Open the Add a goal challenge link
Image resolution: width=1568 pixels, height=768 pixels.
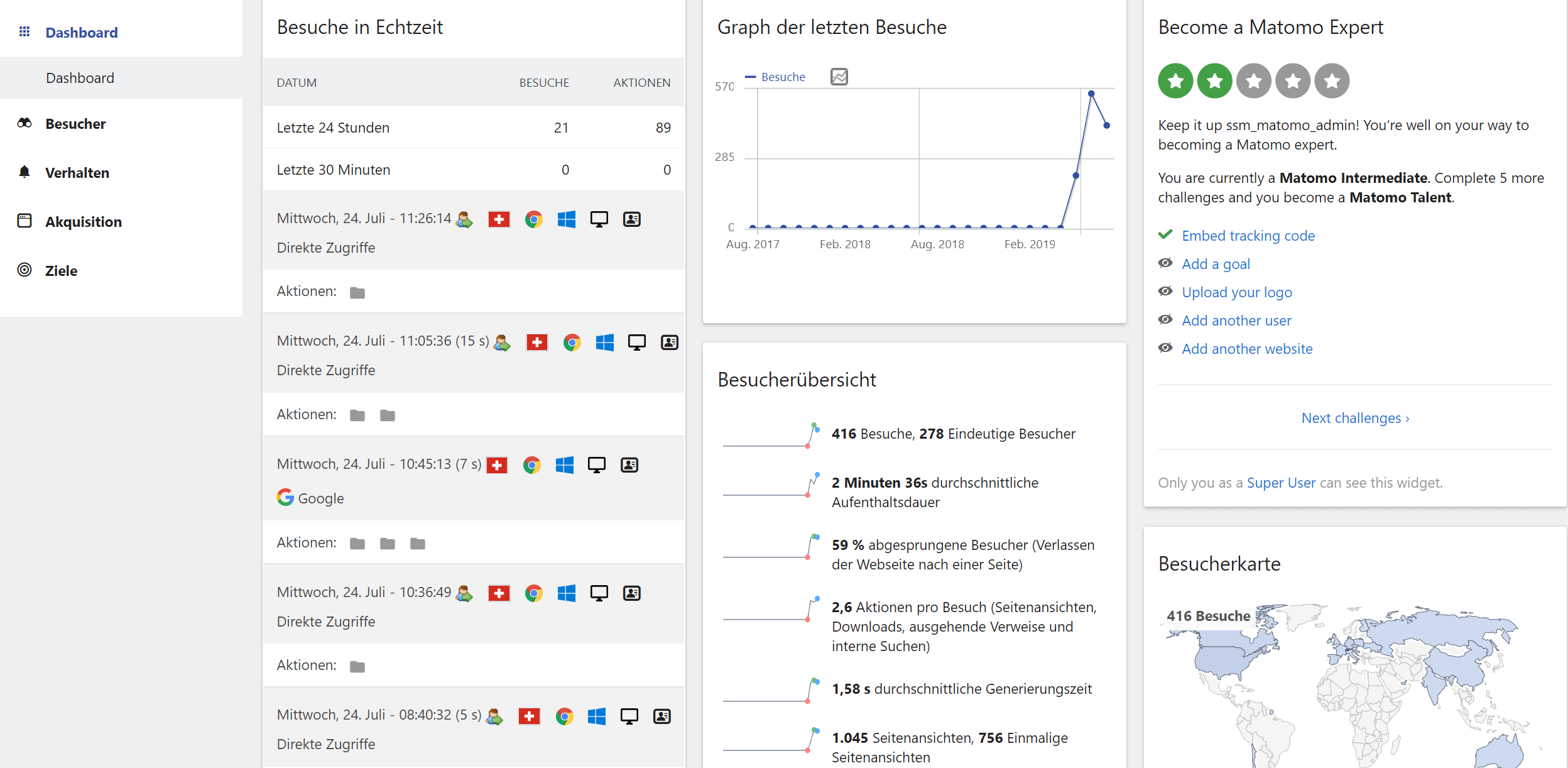point(1216,264)
